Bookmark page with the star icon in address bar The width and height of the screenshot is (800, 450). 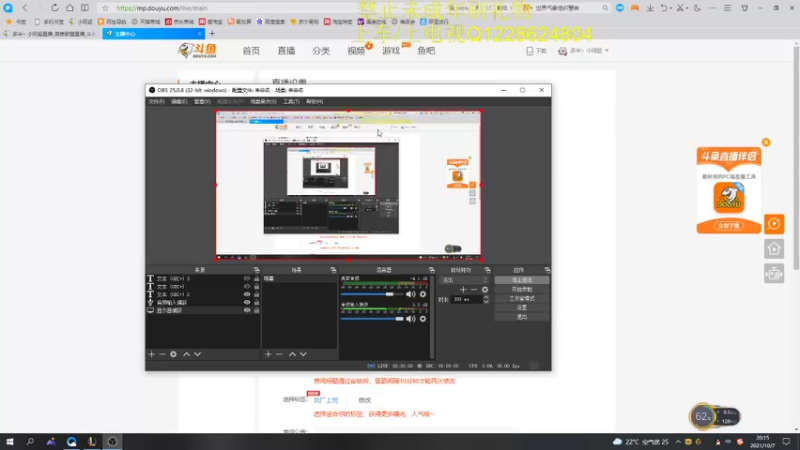coord(105,8)
